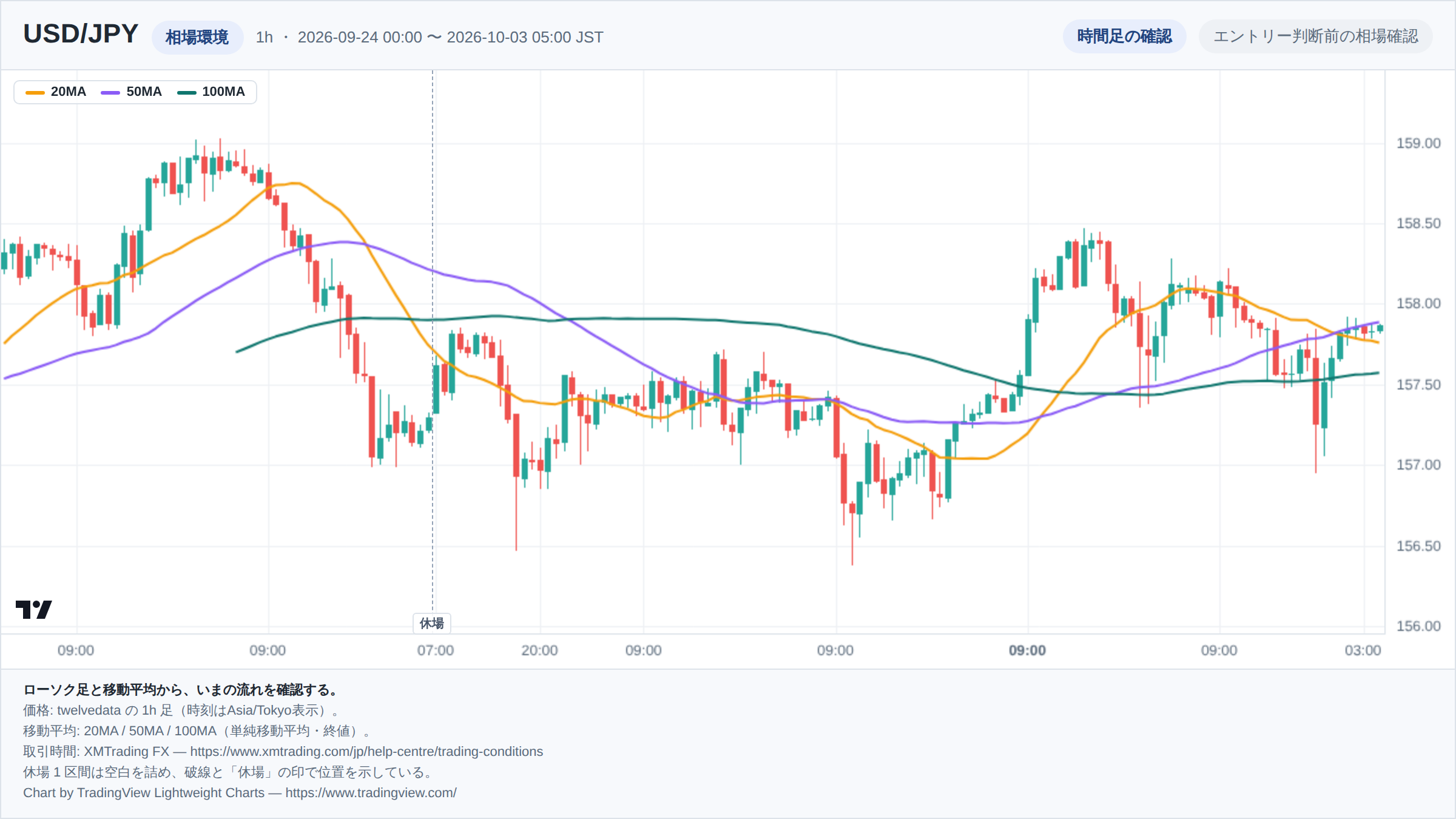Click the 03:00 time axis label
The image size is (1456, 819).
[x=1363, y=650]
